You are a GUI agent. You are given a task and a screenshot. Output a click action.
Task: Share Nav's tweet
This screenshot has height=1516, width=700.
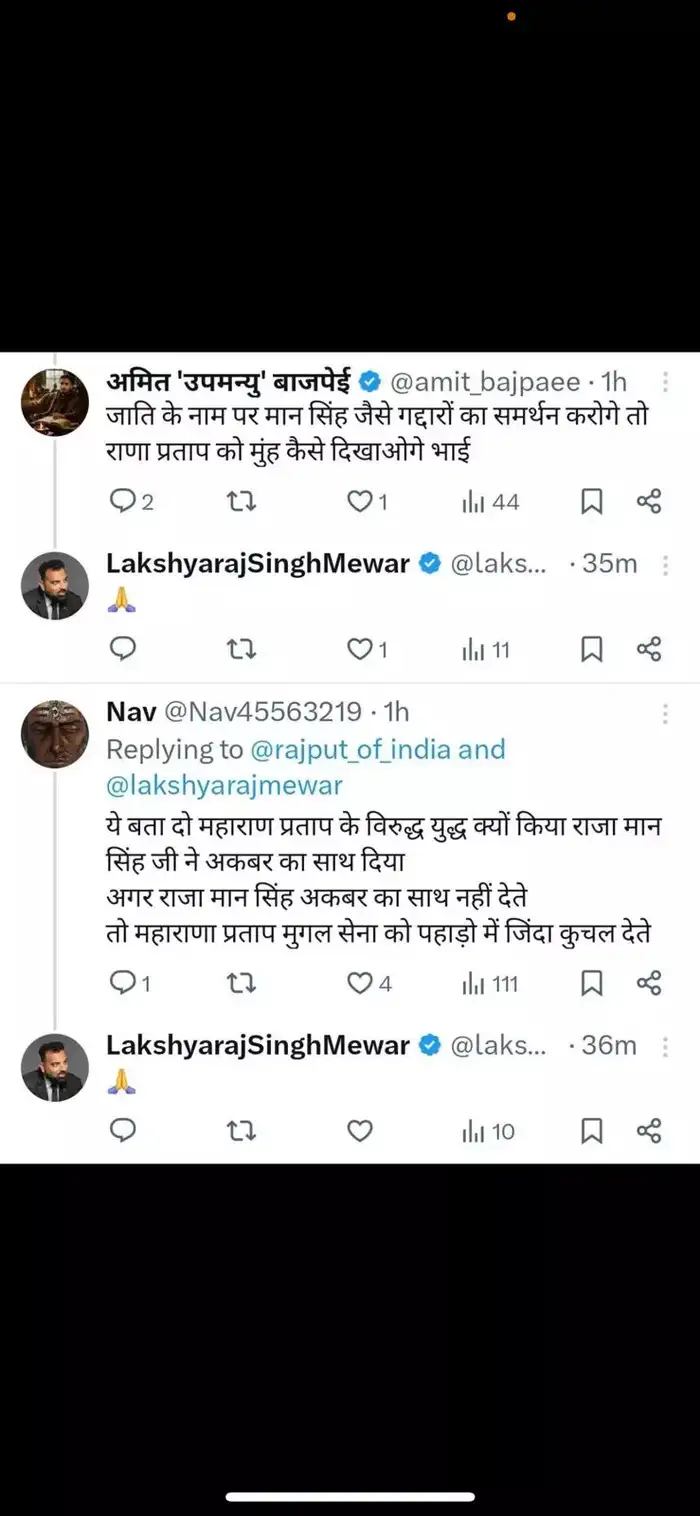click(648, 983)
